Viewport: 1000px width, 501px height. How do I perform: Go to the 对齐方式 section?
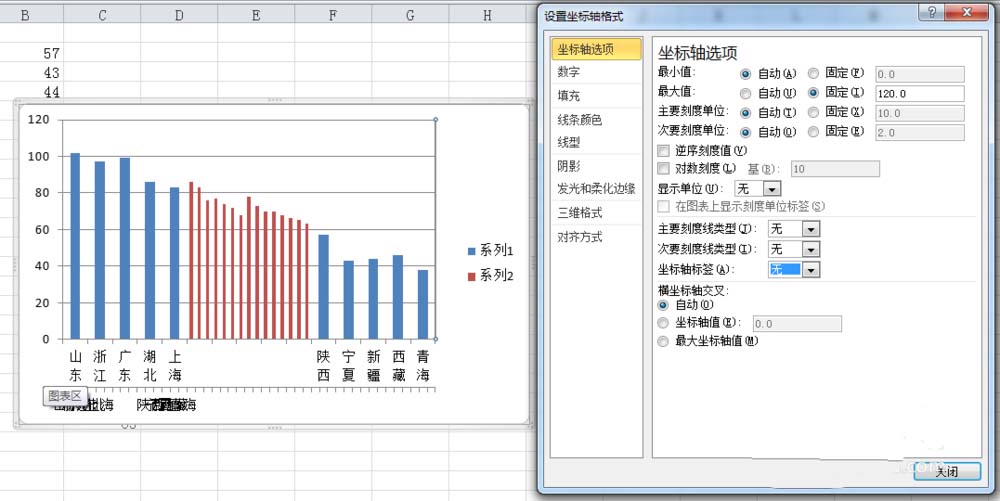580,237
